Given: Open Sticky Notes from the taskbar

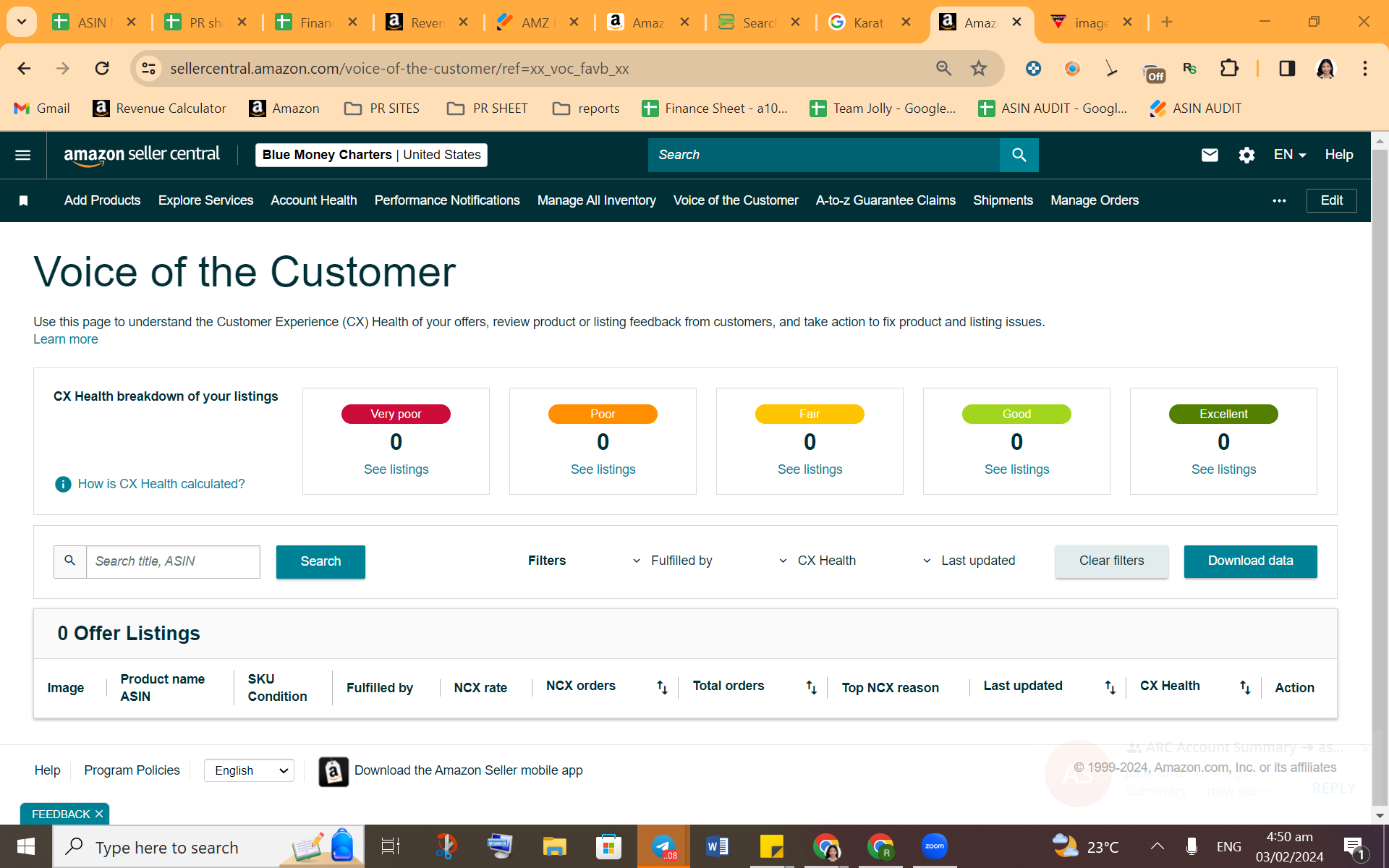Looking at the screenshot, I should pyautogui.click(x=772, y=846).
